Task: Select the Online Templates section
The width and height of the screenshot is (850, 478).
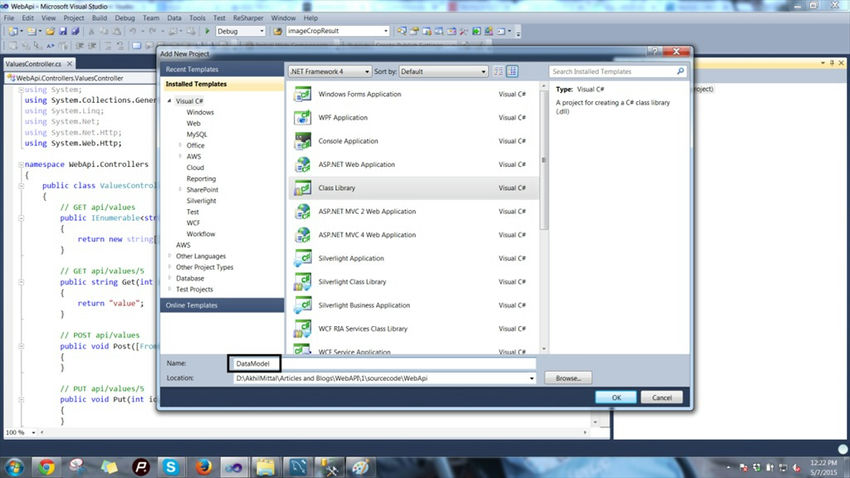Action: (222, 305)
